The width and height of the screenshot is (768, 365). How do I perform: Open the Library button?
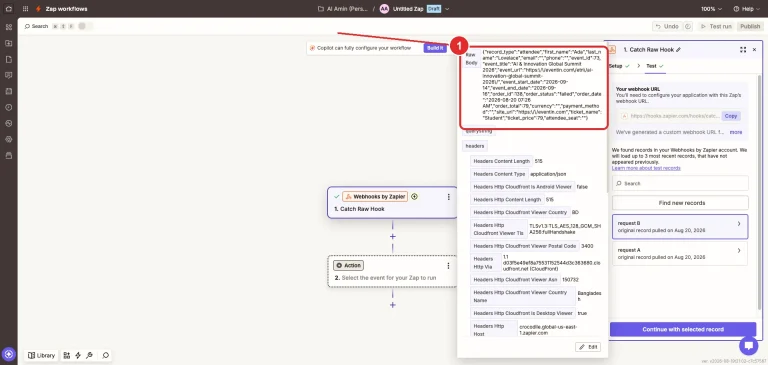[x=41, y=355]
